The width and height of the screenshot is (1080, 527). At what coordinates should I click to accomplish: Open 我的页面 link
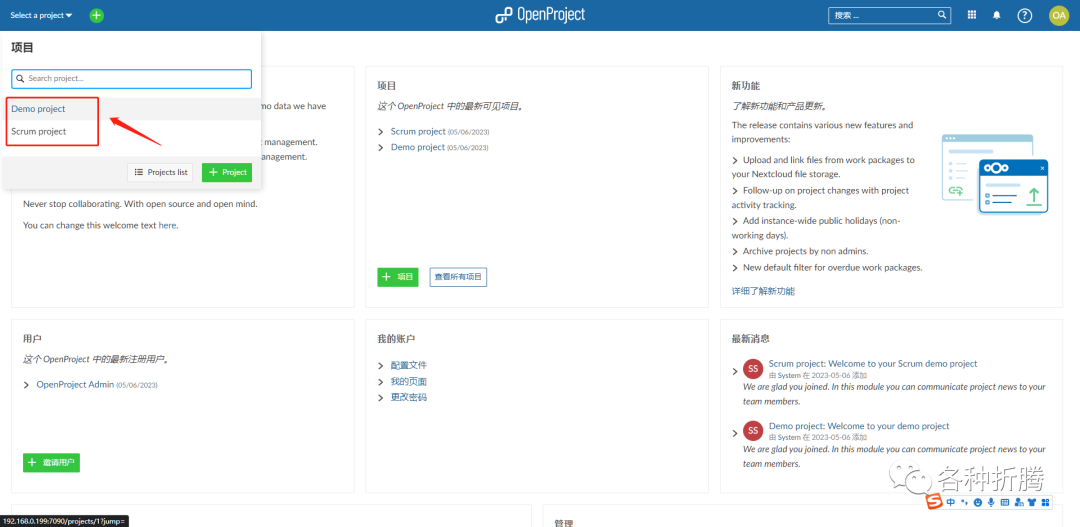[408, 381]
